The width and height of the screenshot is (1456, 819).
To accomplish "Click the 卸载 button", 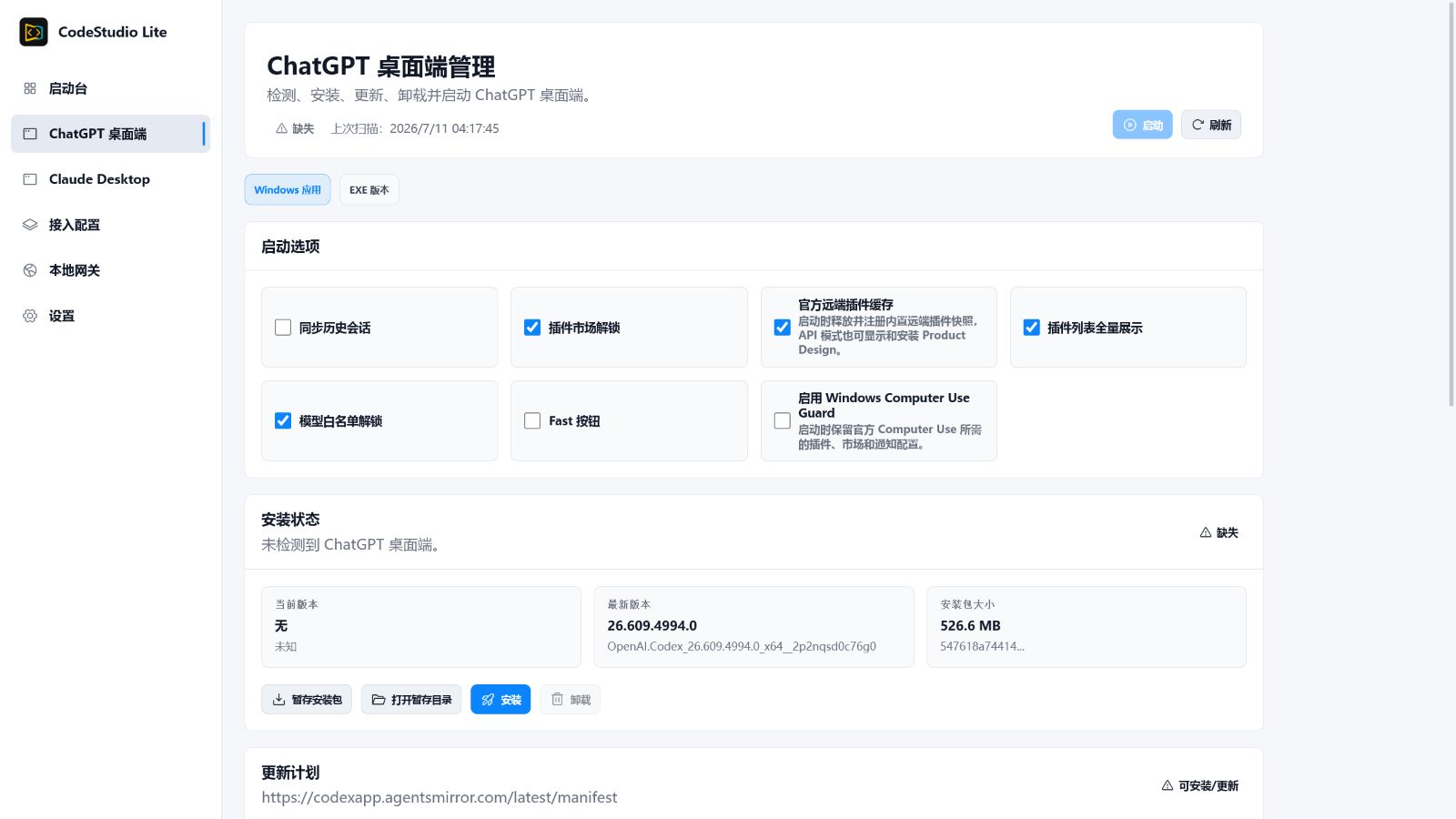I will 571,700.
